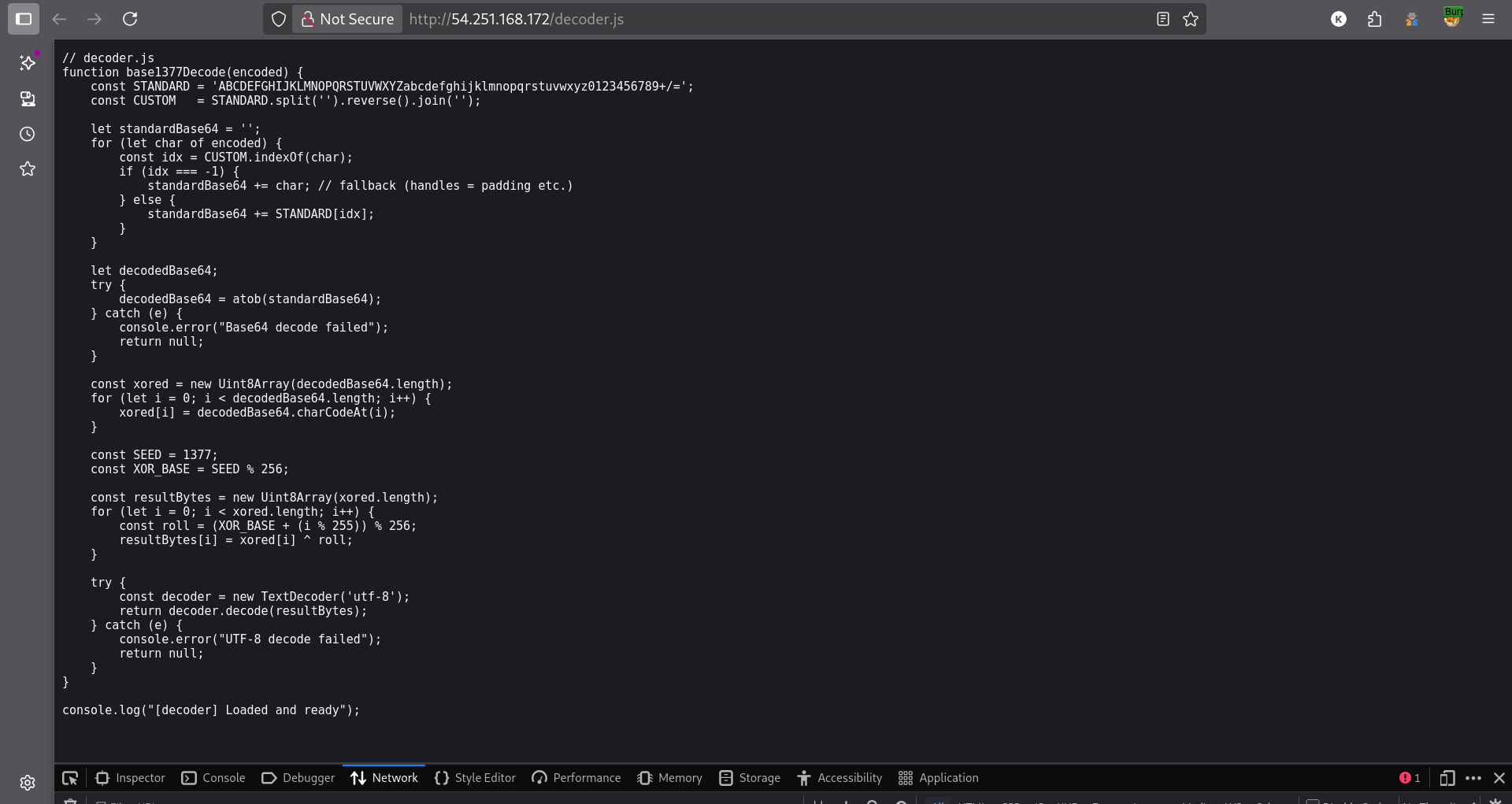Open the Accessibility tab

(x=839, y=778)
